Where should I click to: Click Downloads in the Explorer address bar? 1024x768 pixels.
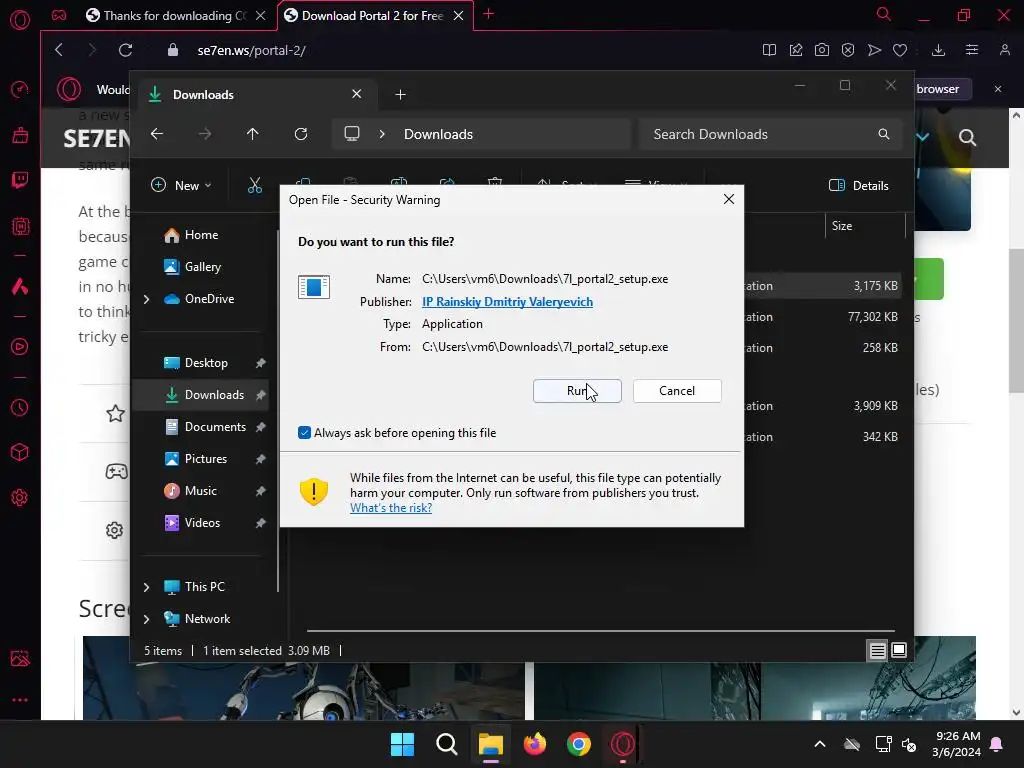coord(438,134)
